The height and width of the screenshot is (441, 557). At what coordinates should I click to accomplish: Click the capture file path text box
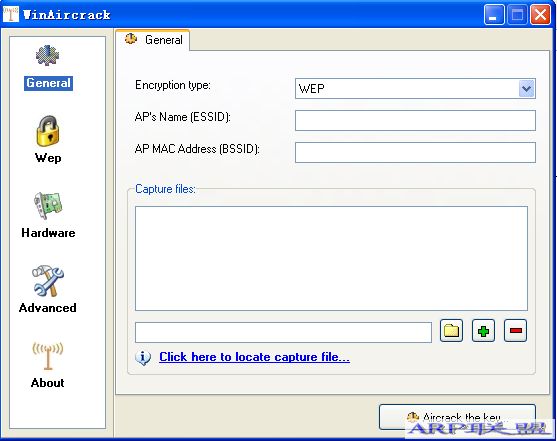pyautogui.click(x=283, y=332)
